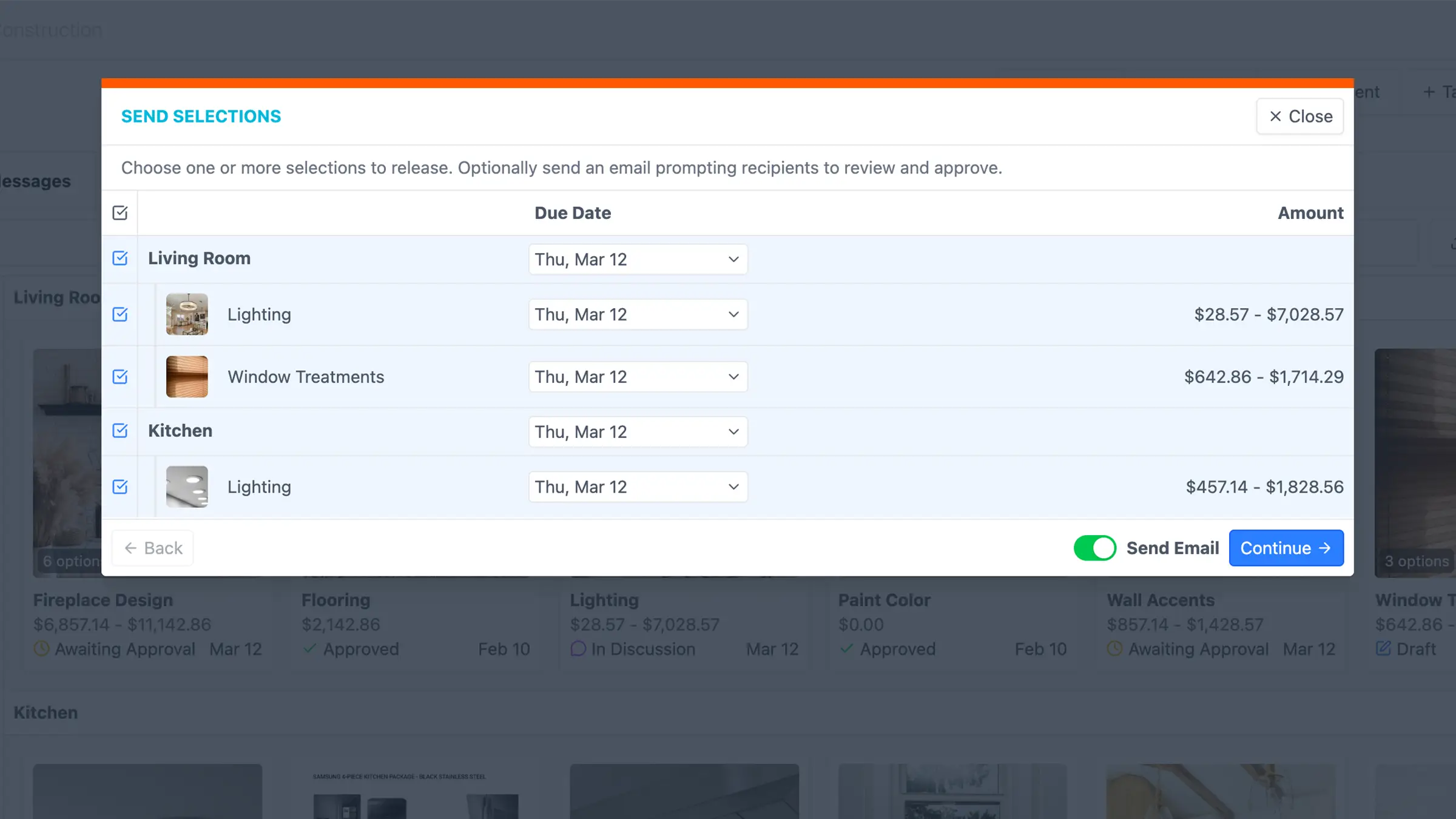Uncheck the Kitchen group checkbox

click(120, 431)
